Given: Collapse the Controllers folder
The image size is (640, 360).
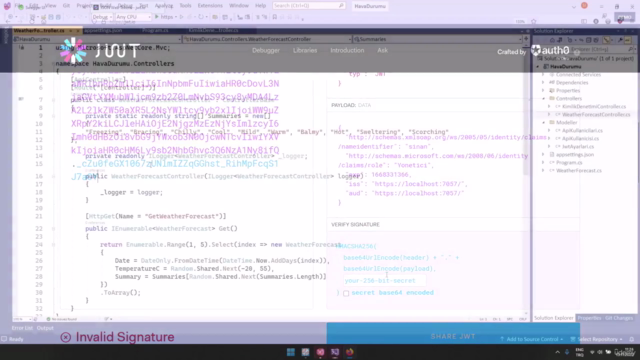Looking at the screenshot, I should [x=543, y=98].
